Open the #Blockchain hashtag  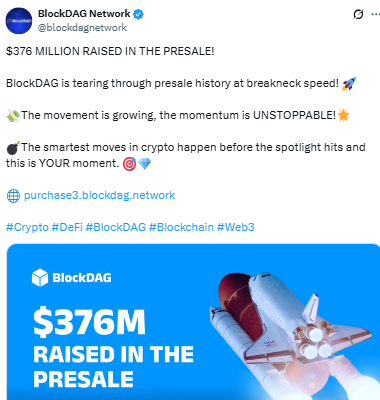pyautogui.click(x=181, y=227)
